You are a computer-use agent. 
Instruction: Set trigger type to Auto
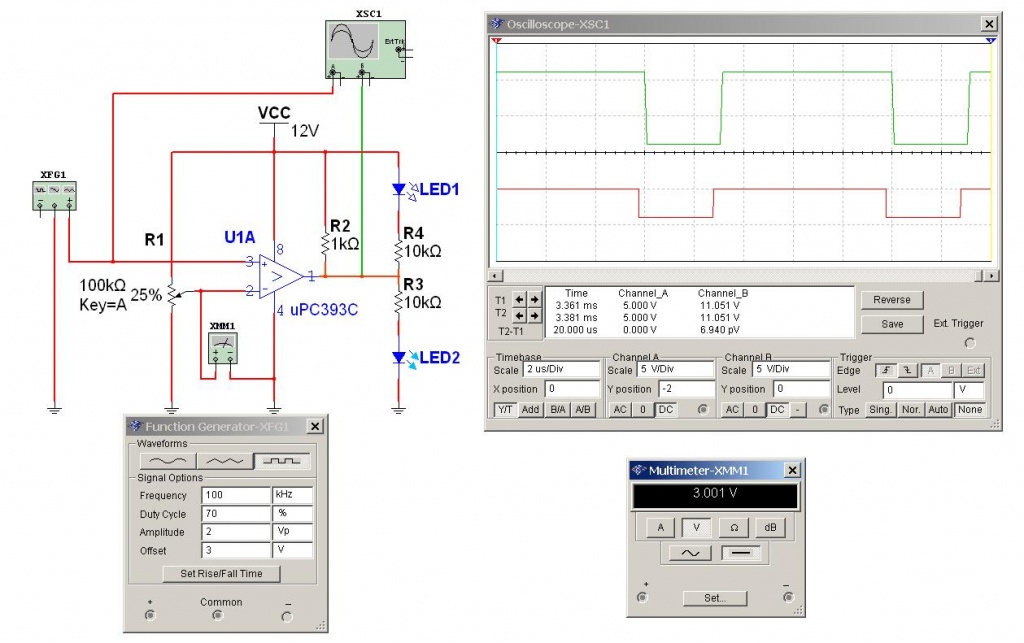938,410
